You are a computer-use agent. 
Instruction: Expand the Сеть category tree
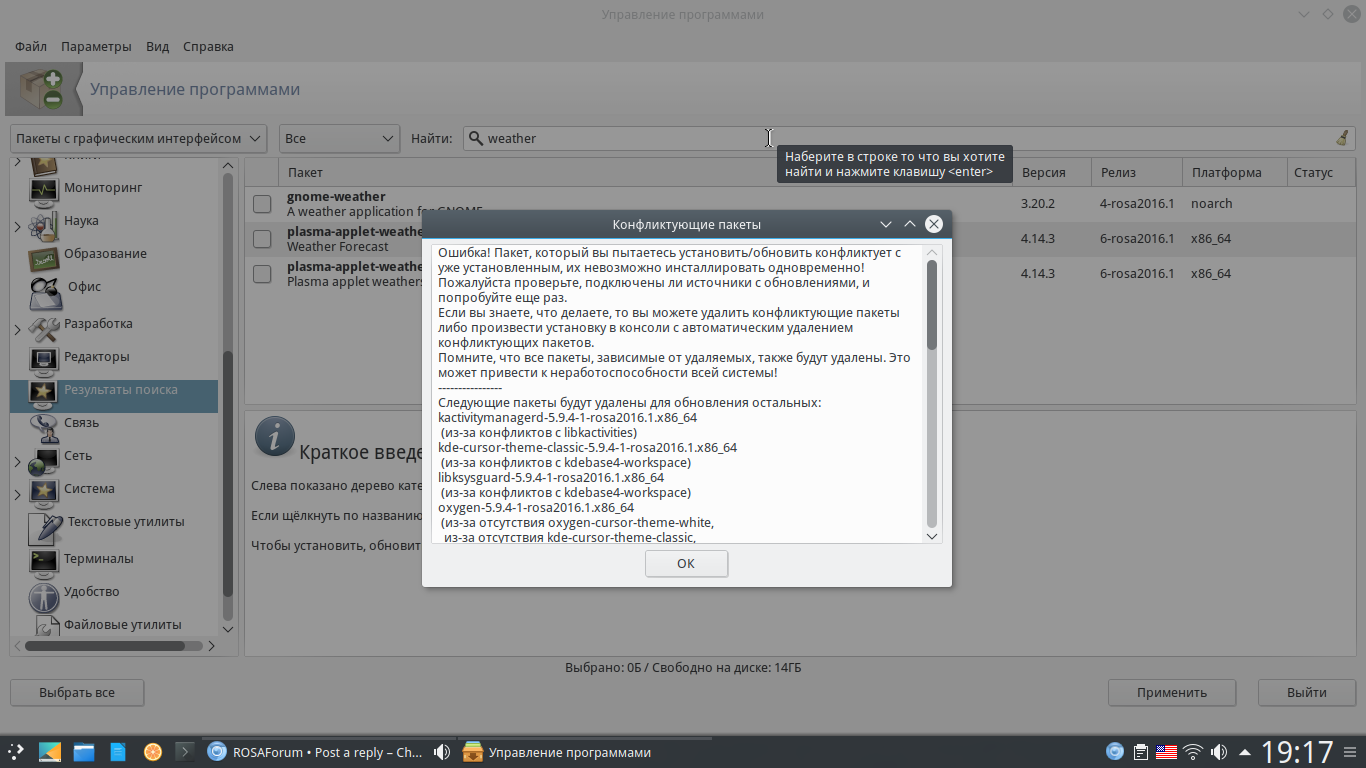[18, 462]
